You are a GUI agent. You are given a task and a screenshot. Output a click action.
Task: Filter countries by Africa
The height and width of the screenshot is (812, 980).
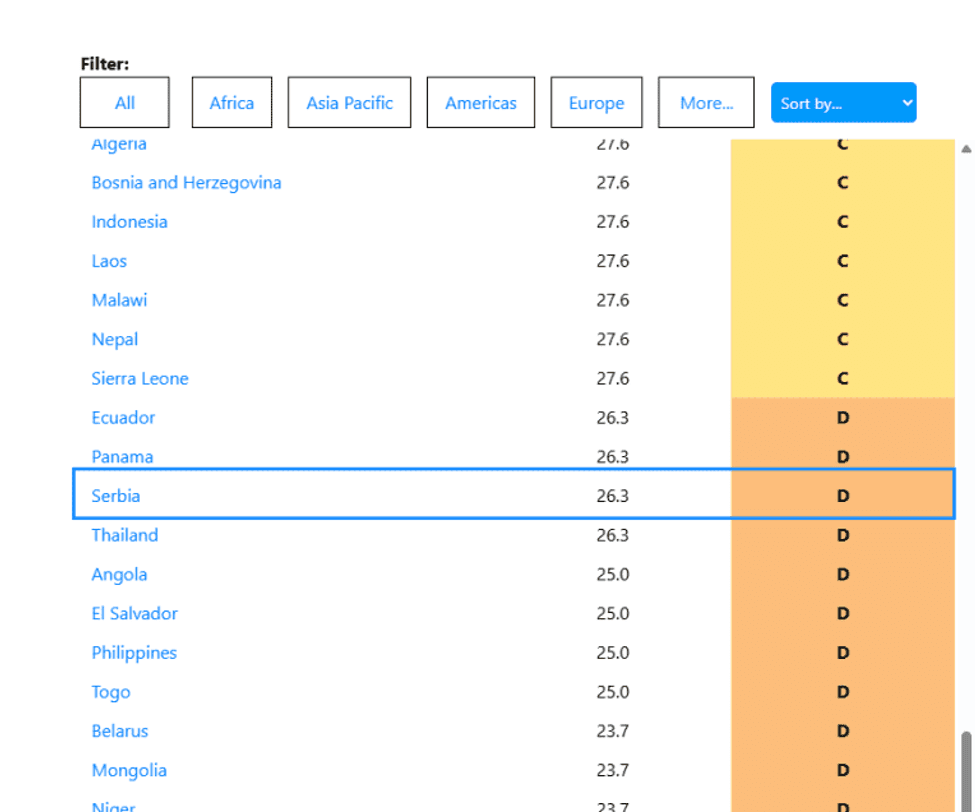click(x=231, y=103)
